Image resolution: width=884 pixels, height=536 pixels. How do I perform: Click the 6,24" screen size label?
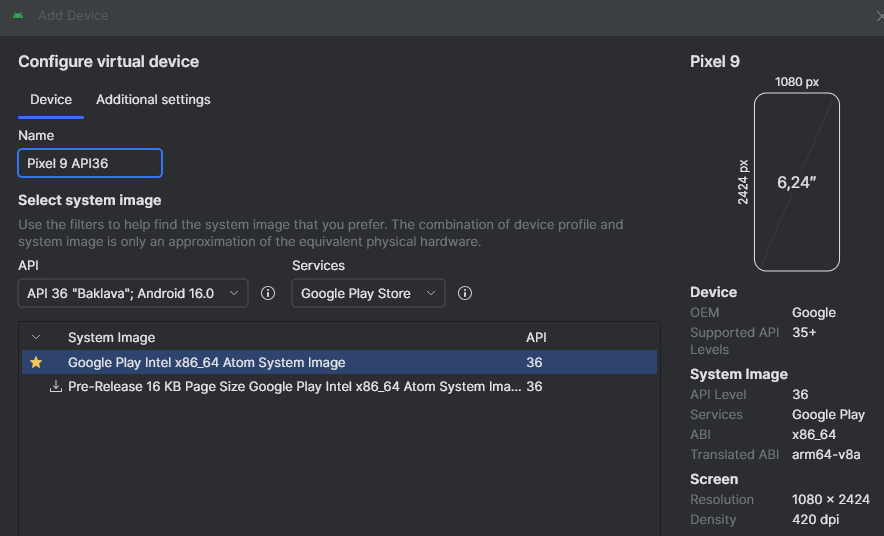(797, 183)
